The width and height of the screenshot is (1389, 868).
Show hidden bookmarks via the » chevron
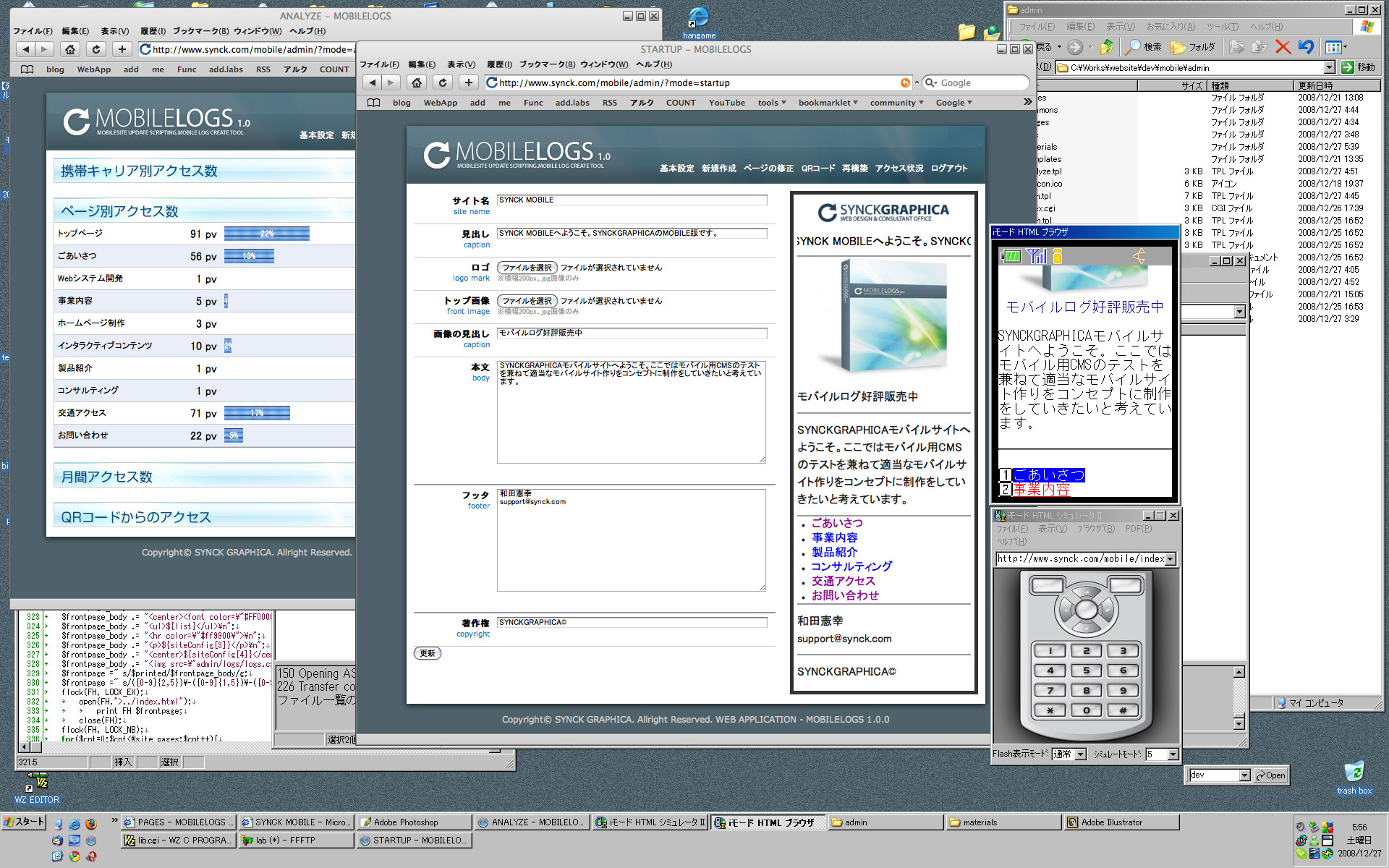[1027, 102]
